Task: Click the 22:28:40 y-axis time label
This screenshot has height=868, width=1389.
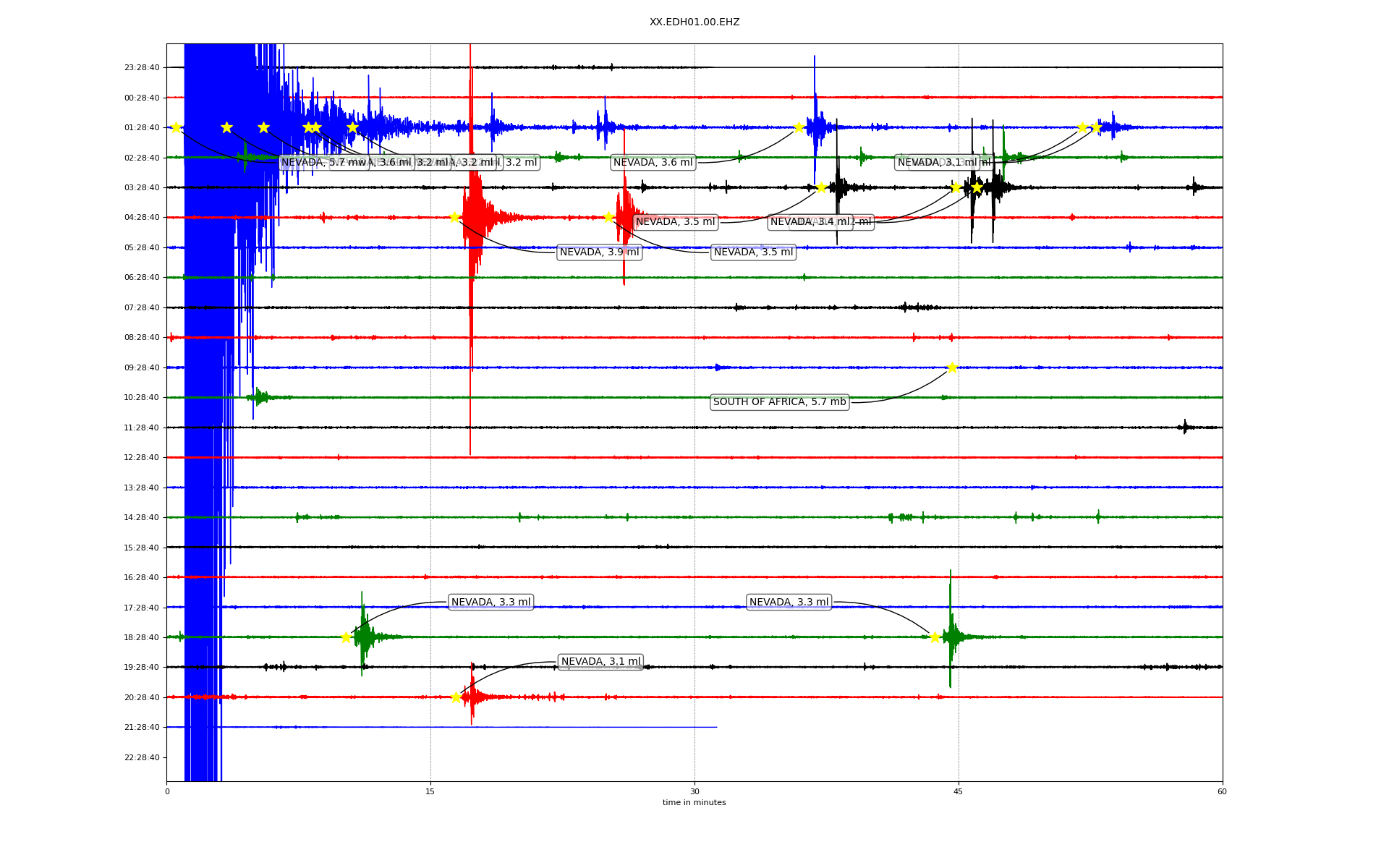Action: (x=142, y=758)
